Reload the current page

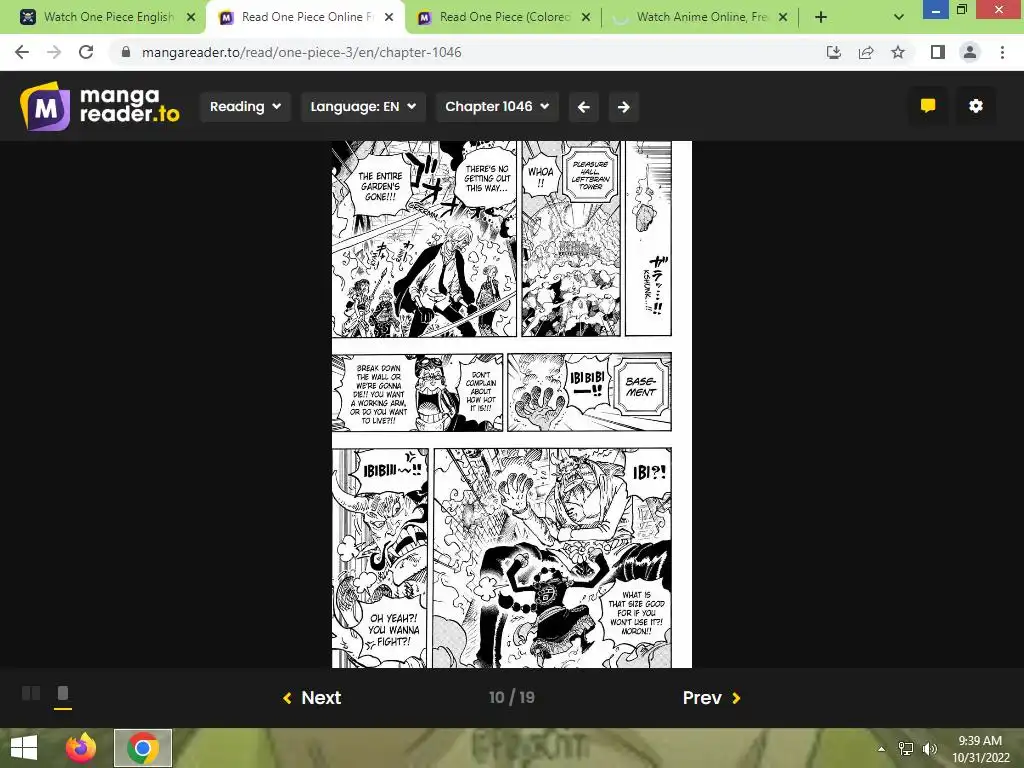point(86,52)
